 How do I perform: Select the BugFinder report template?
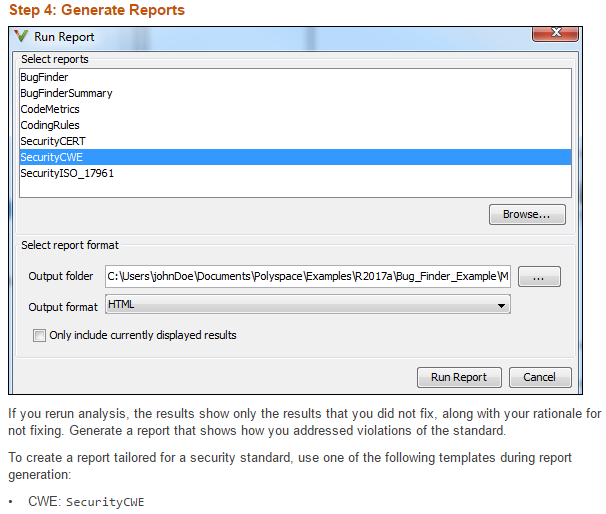click(x=295, y=77)
